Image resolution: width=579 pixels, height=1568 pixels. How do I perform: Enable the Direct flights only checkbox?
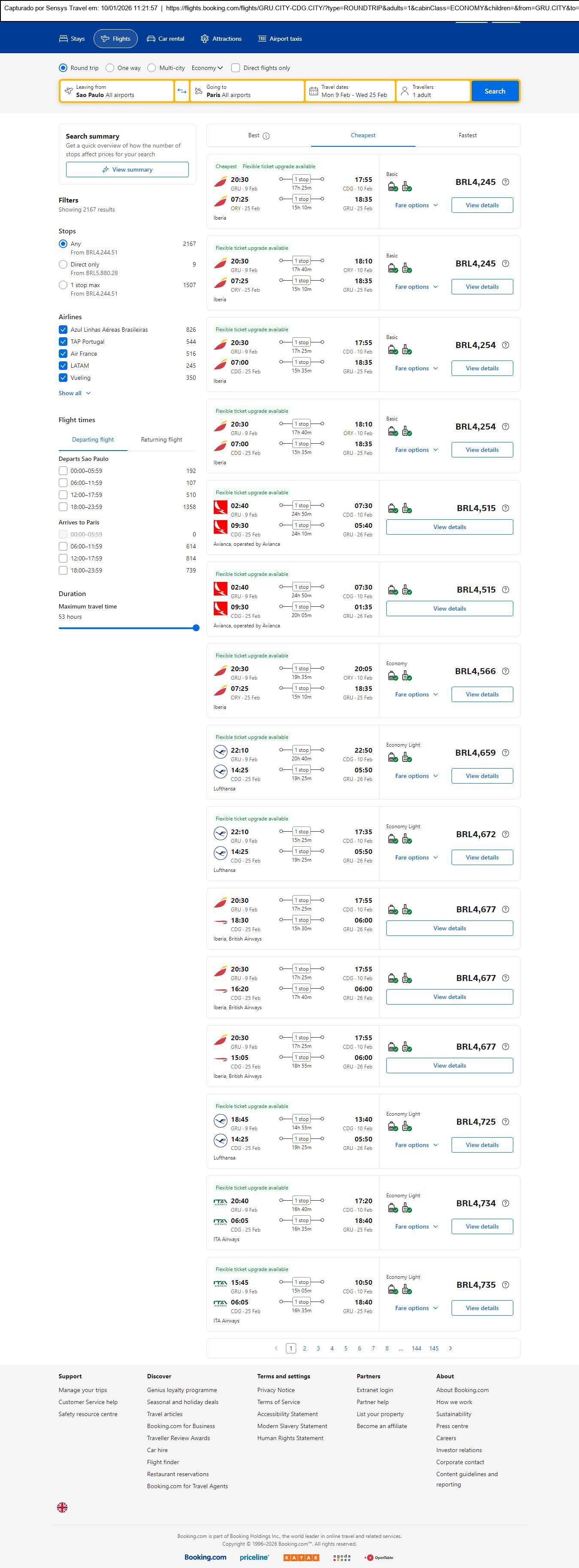[236, 68]
